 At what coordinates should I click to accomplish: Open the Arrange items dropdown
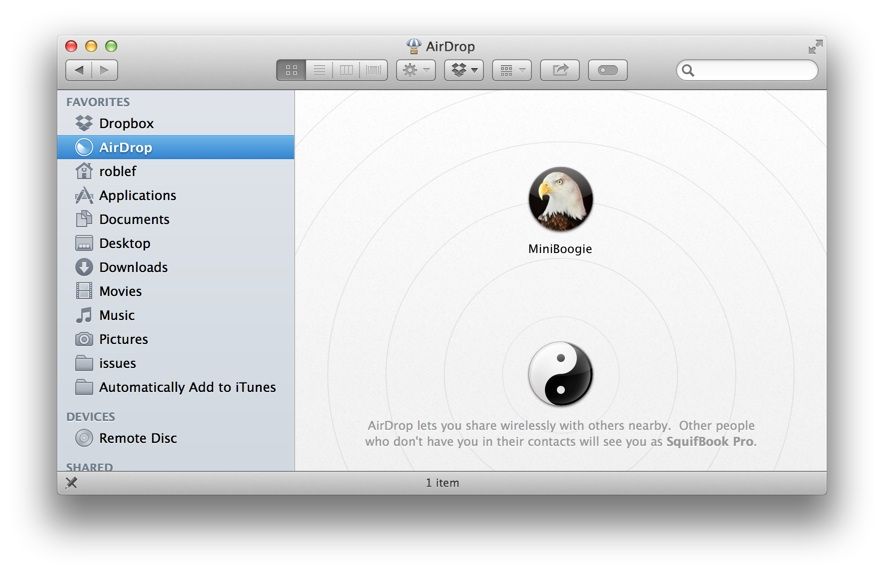point(511,70)
